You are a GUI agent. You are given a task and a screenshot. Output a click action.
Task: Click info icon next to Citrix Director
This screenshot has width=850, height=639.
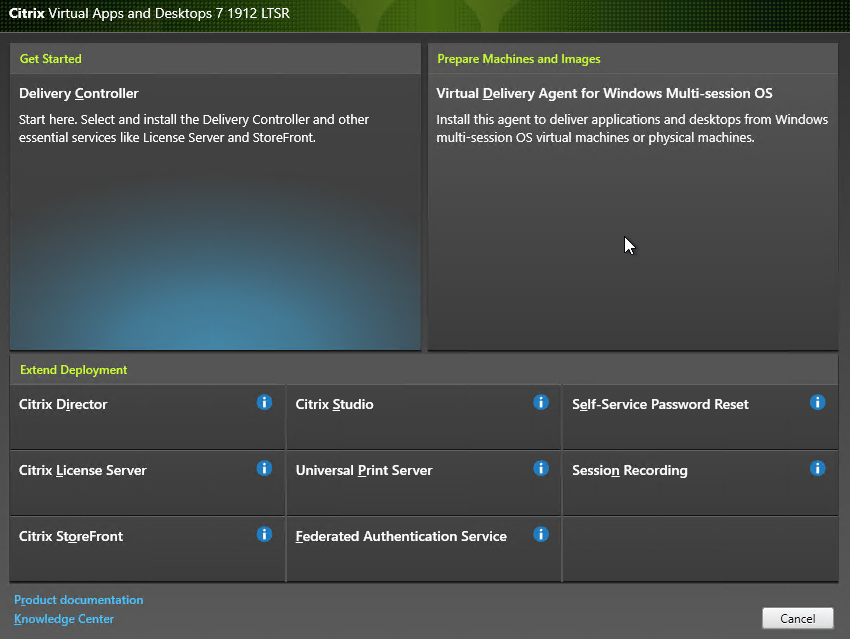click(264, 403)
